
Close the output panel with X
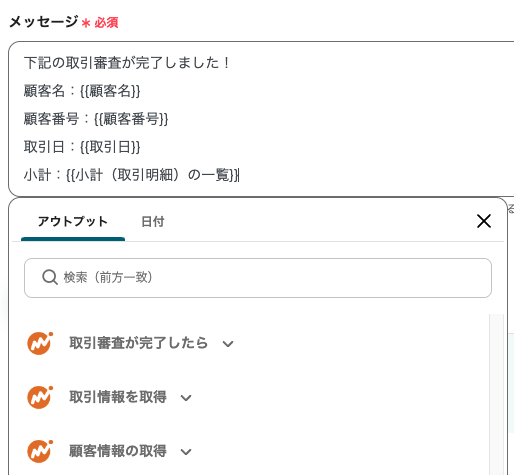(x=484, y=221)
